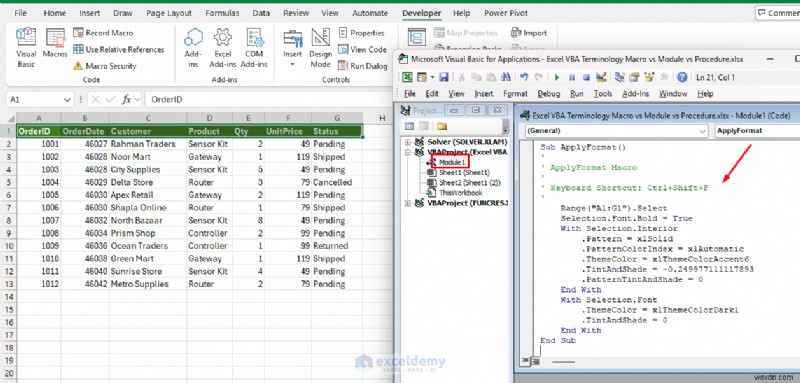Screen dimensions: 800x383
Task: Open the Format menu in VBA editor
Action: coord(515,94)
